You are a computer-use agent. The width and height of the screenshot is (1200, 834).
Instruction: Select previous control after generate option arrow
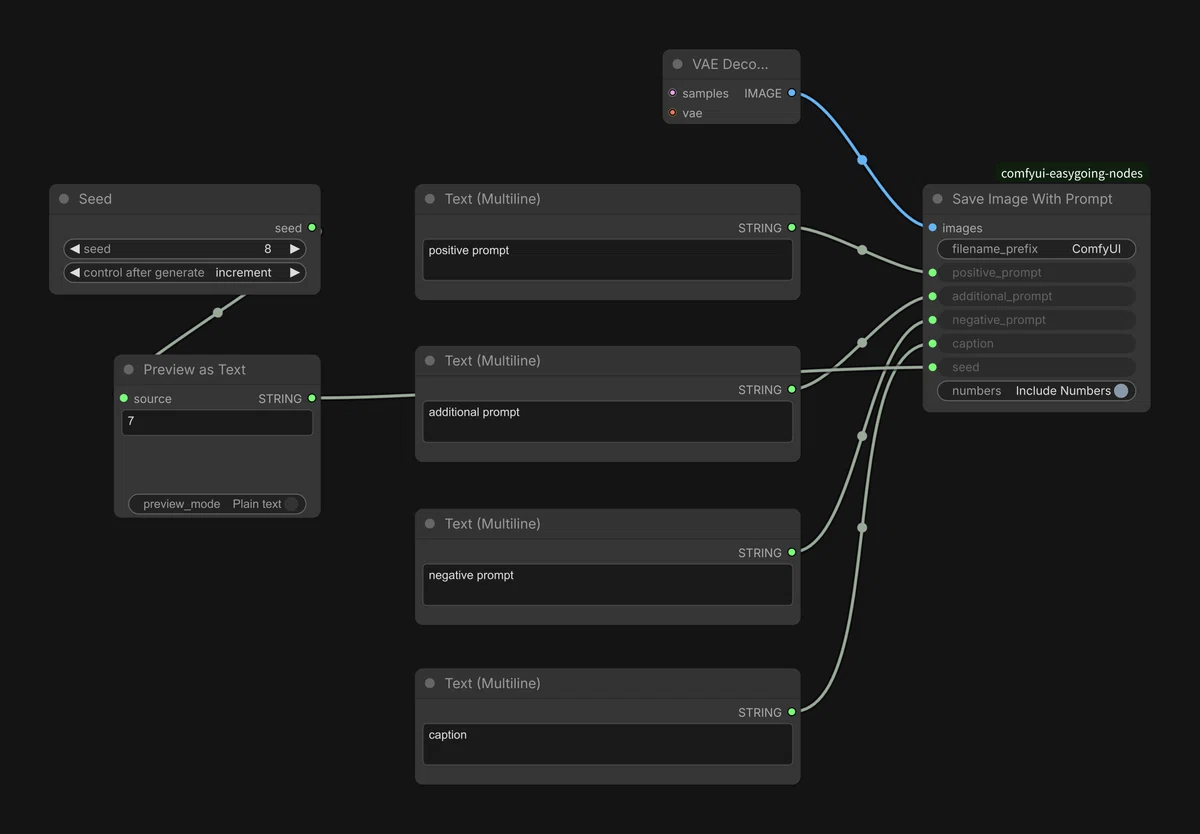tap(75, 272)
